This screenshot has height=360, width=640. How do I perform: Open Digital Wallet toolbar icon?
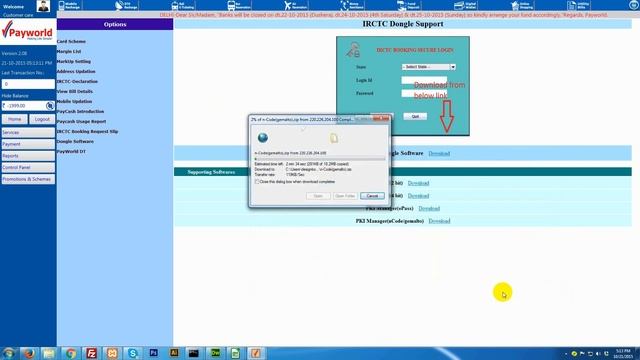[465, 6]
